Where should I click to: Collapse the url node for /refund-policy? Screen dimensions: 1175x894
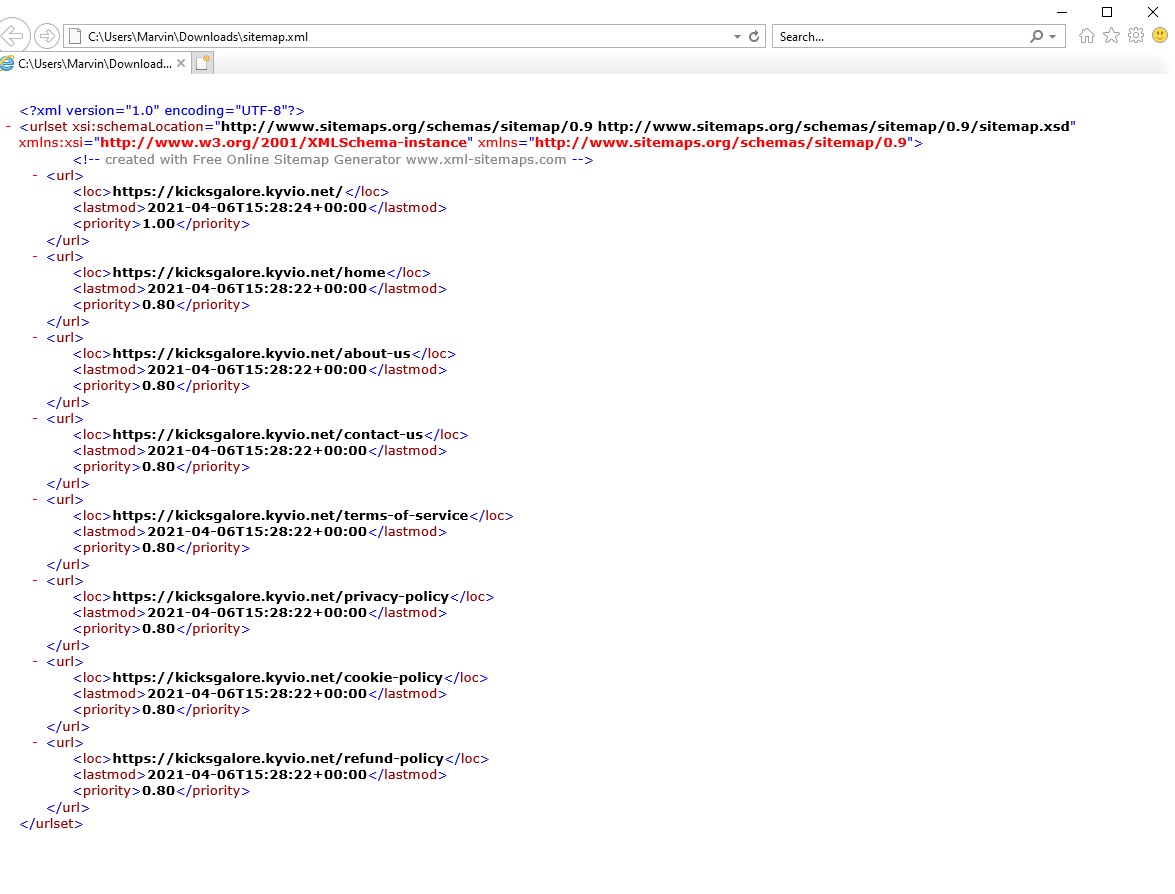click(x=35, y=742)
